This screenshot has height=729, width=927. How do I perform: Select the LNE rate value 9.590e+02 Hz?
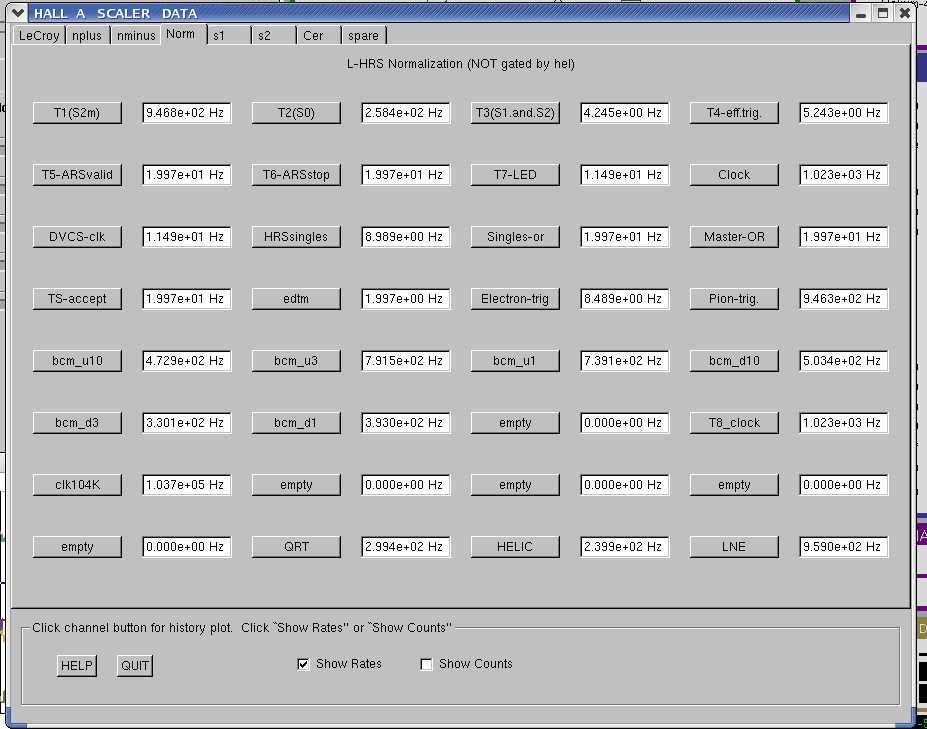pos(844,547)
